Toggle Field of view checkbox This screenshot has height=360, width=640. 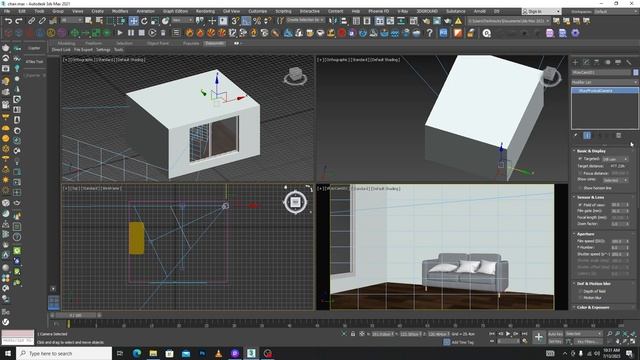click(580, 204)
